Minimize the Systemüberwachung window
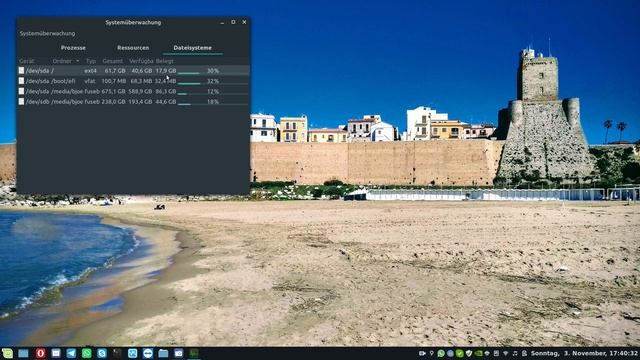Screen dimensions: 640x360 tap(222, 22)
